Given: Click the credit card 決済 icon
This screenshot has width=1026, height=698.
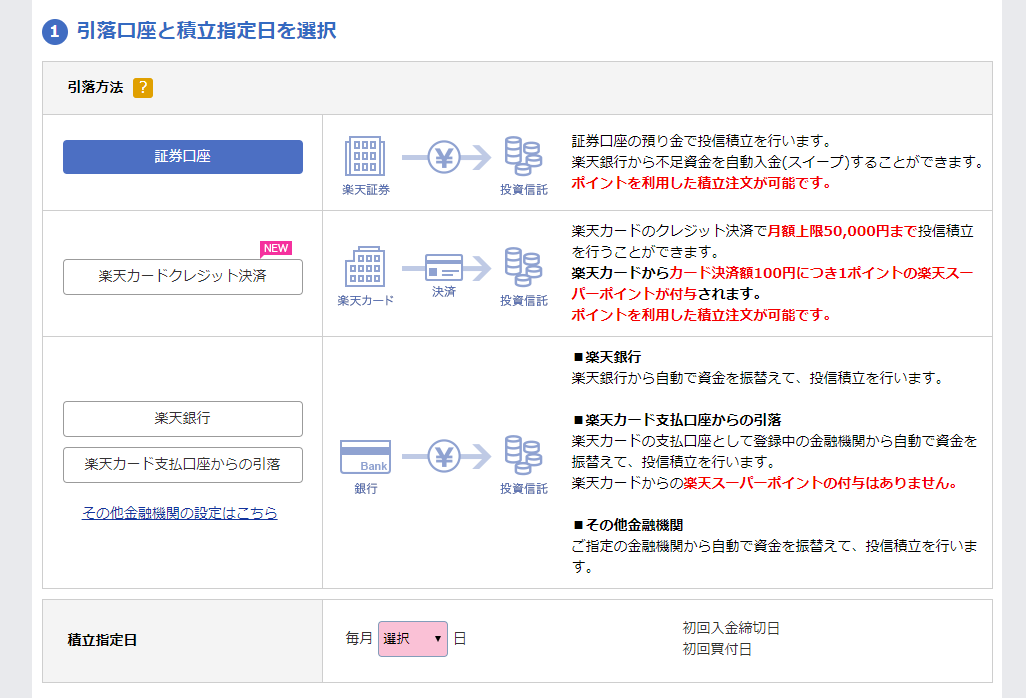Looking at the screenshot, I should tap(446, 268).
